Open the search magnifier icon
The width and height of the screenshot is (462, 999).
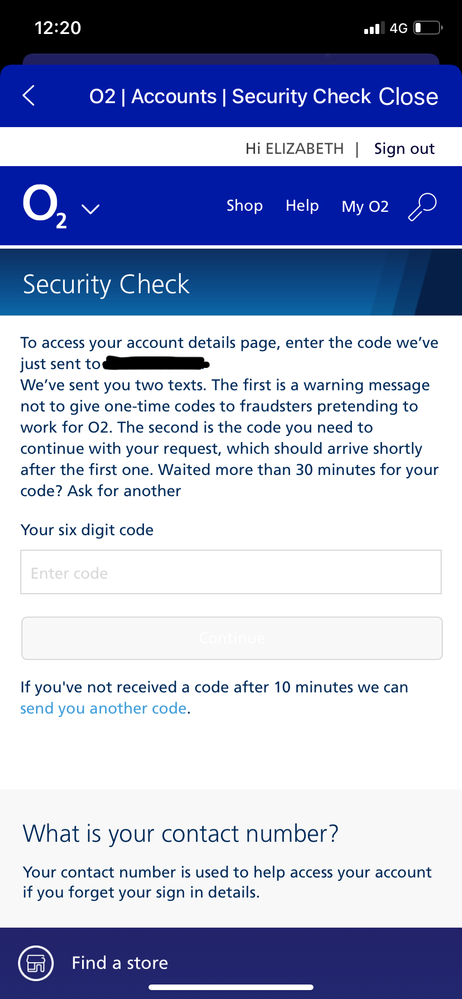click(422, 207)
